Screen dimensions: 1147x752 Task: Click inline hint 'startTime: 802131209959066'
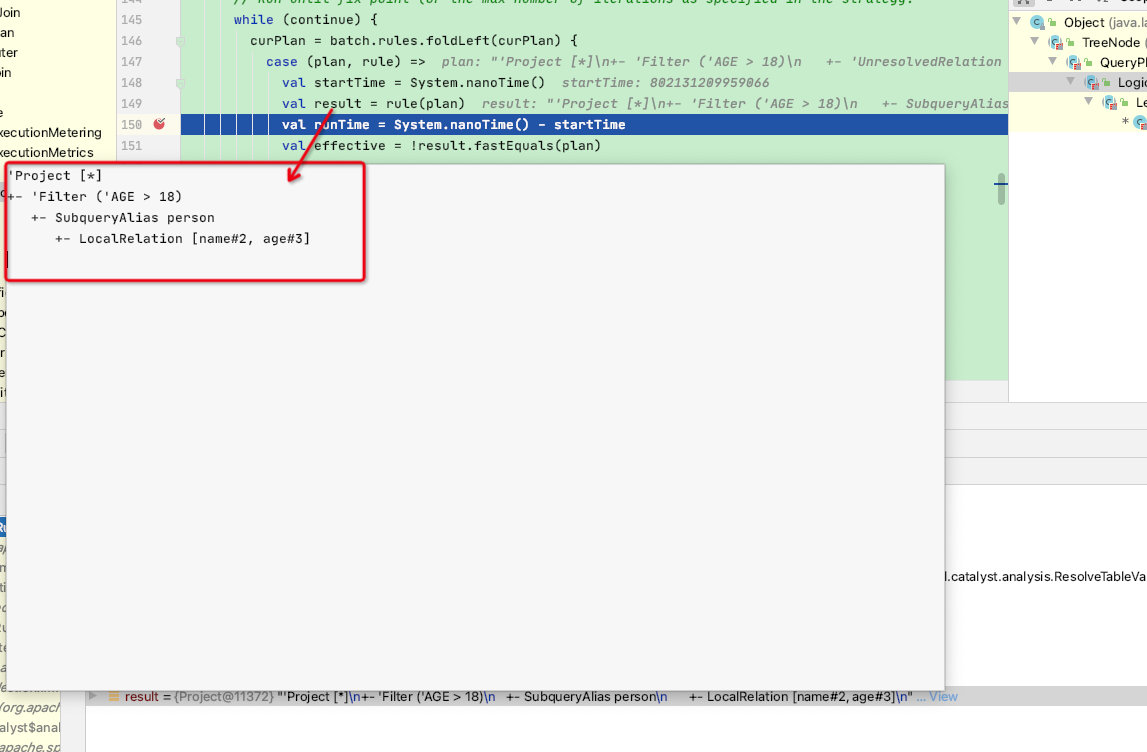[x=665, y=83]
